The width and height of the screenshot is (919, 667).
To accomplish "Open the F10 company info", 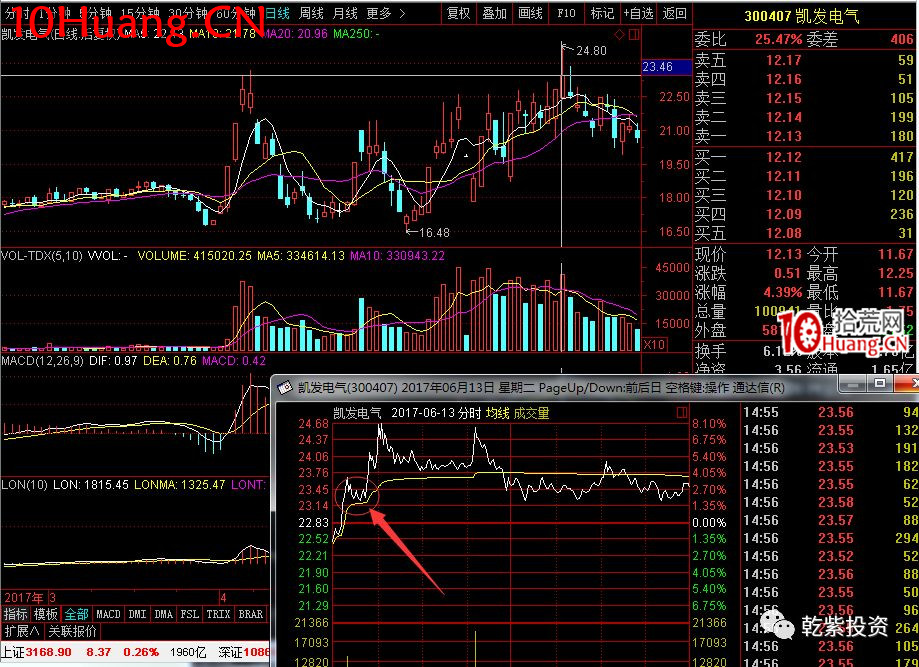I will 566,13.
